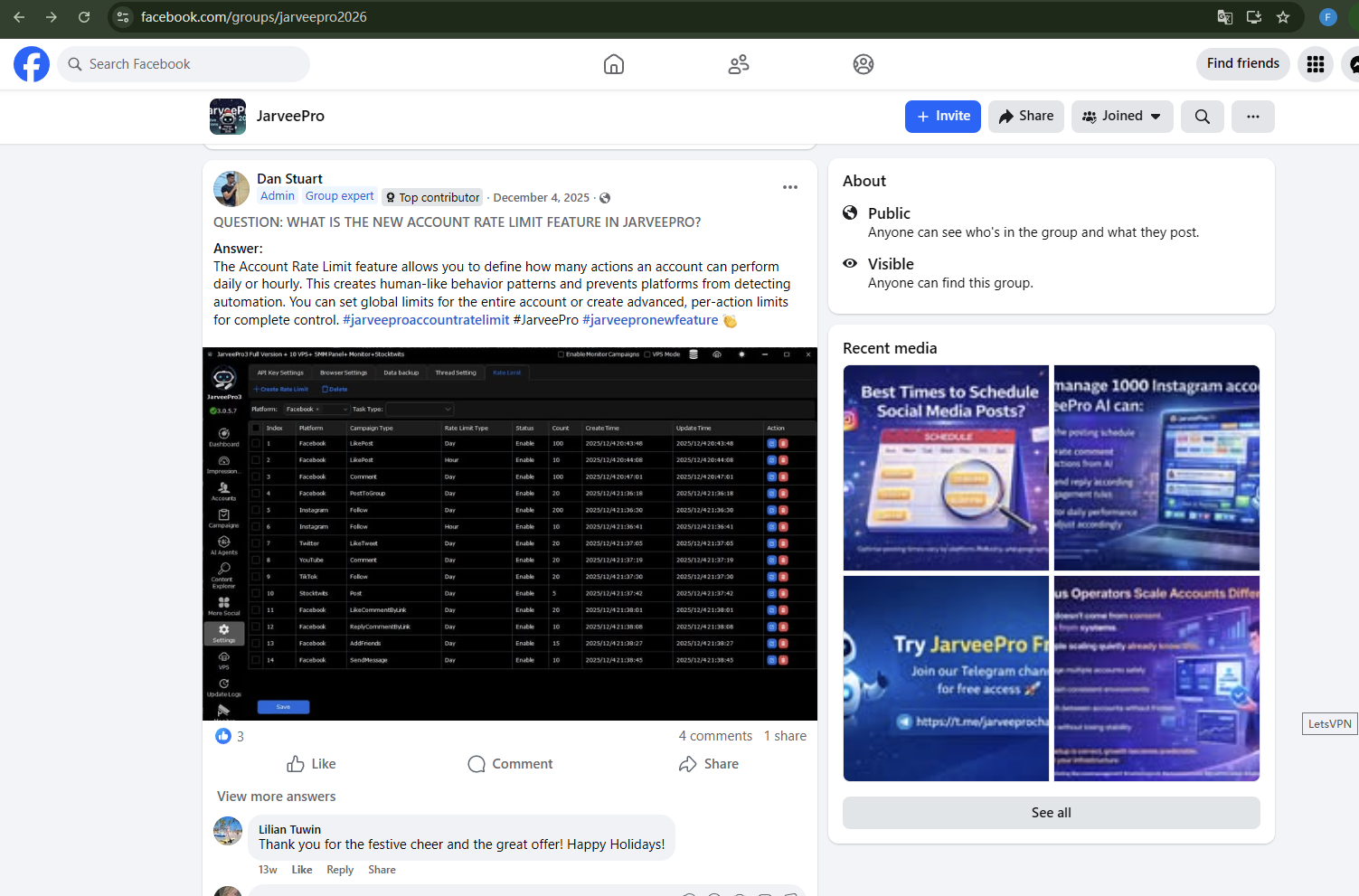Open the Facebook apps menu grid icon

[x=1316, y=64]
